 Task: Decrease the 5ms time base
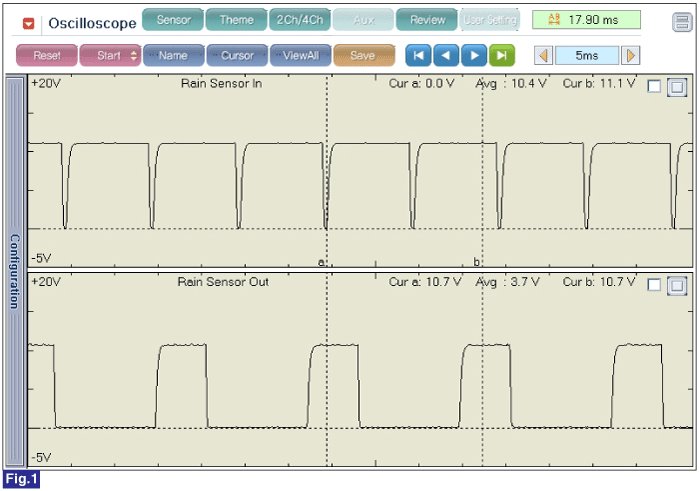coord(543,56)
